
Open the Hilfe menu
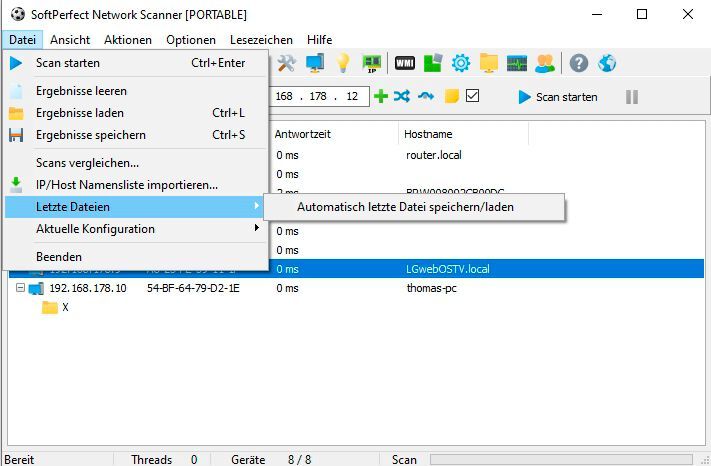coord(319,40)
